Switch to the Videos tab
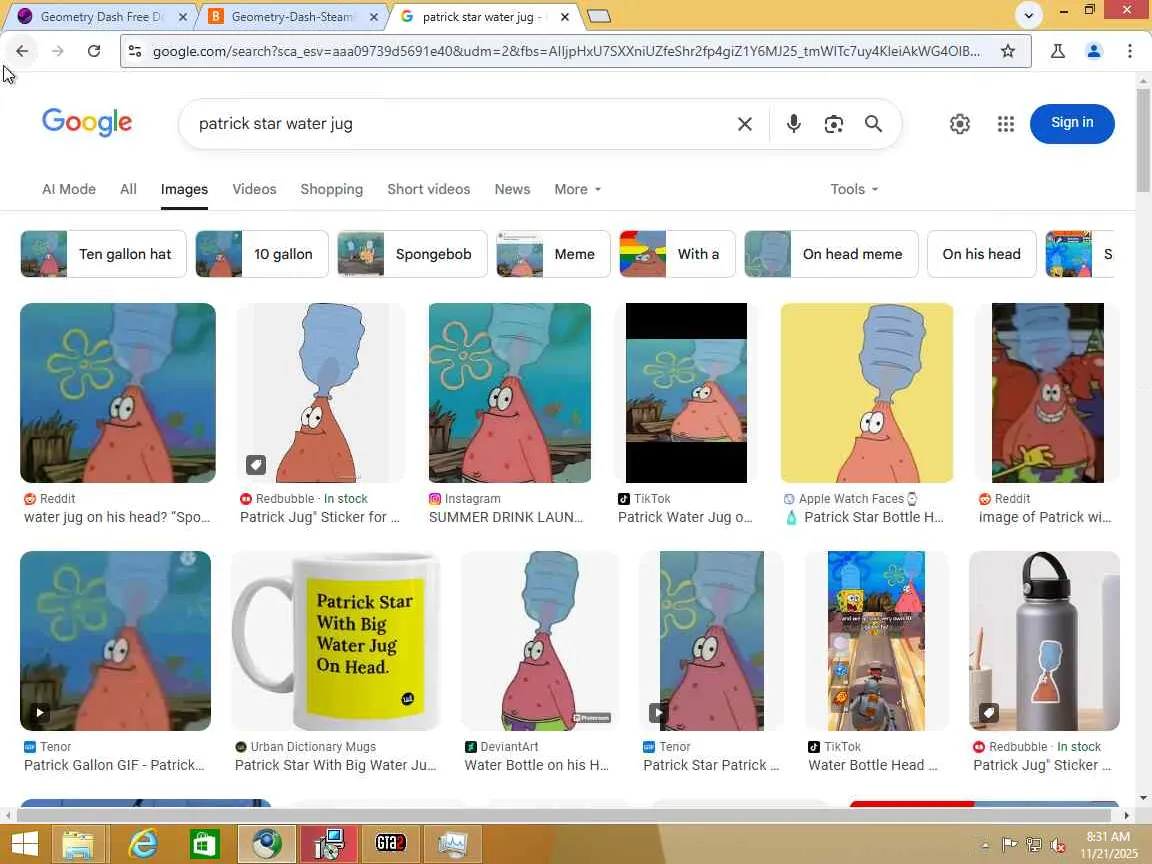Viewport: 1152px width, 864px height. 254,189
